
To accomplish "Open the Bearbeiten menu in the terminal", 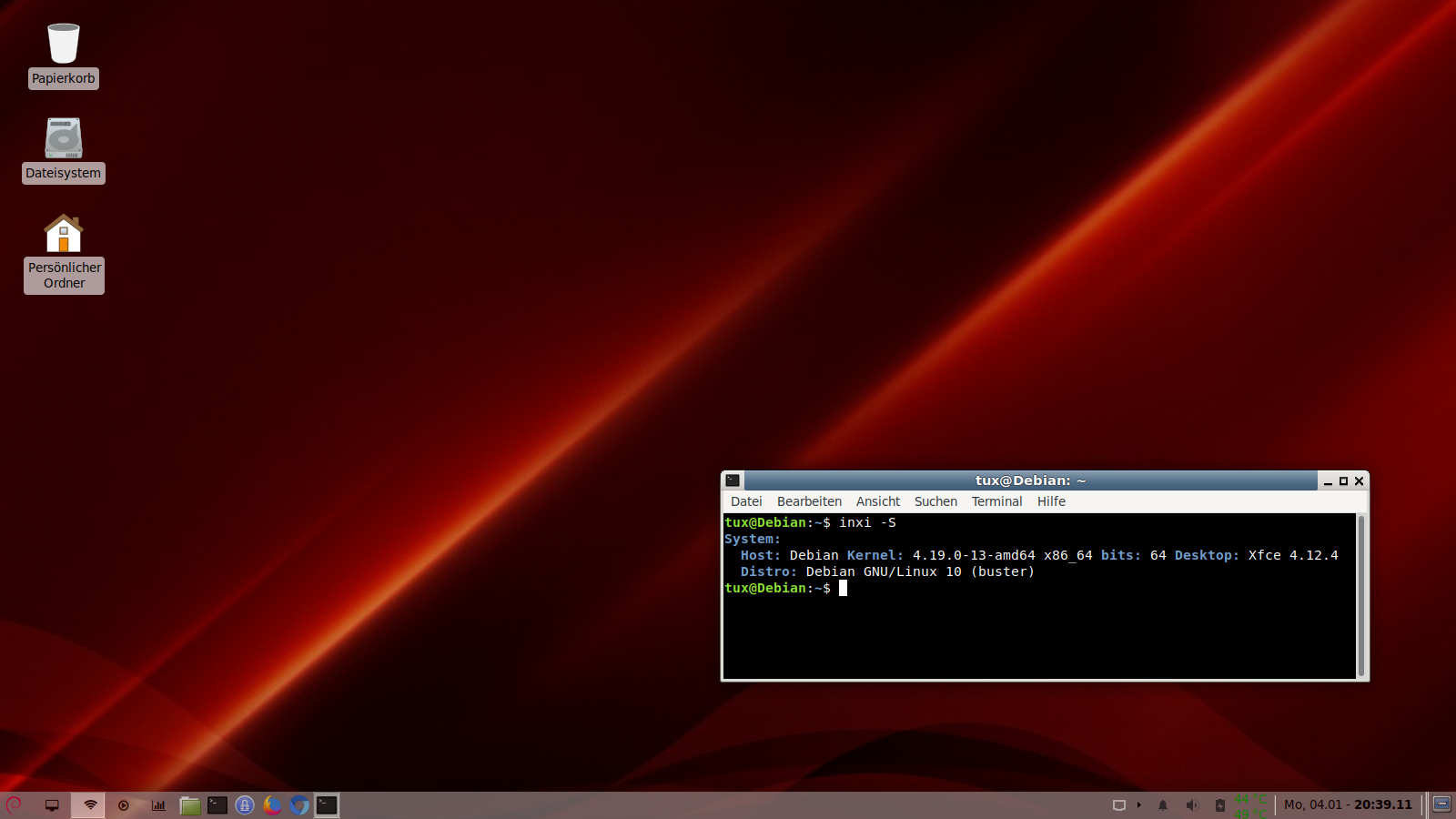I will point(809,501).
